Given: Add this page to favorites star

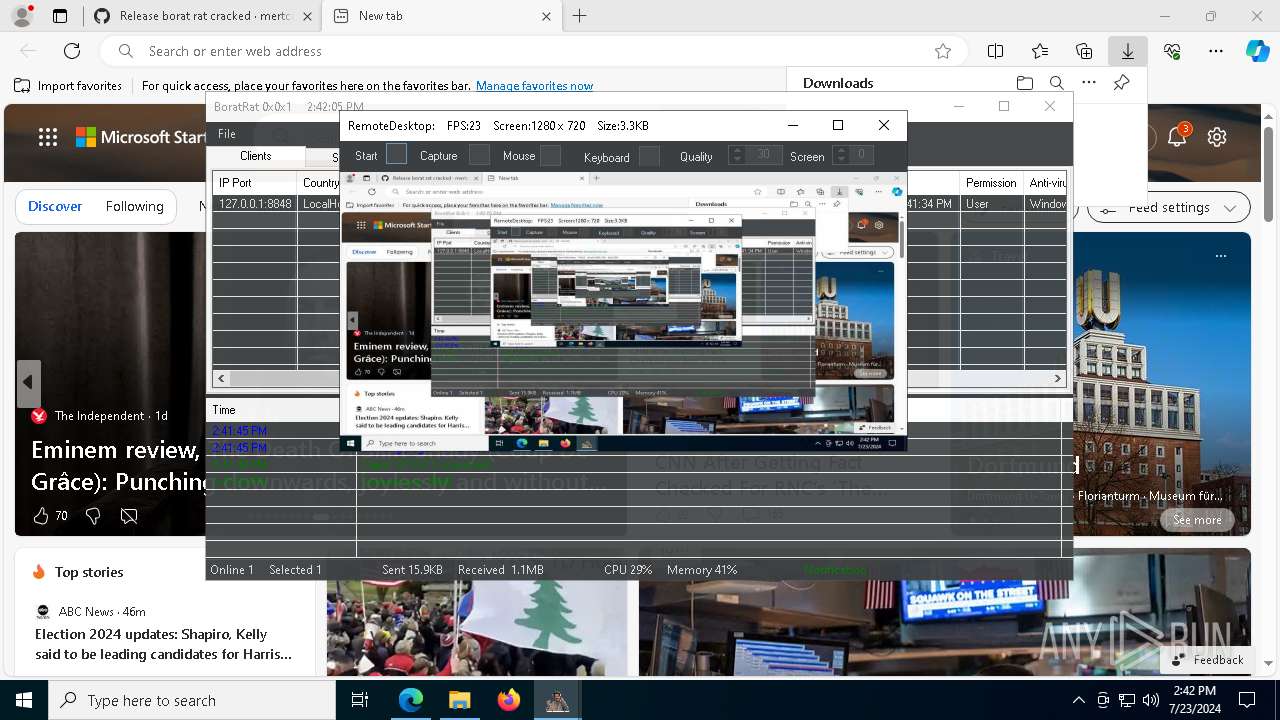Looking at the screenshot, I should click(x=942, y=51).
